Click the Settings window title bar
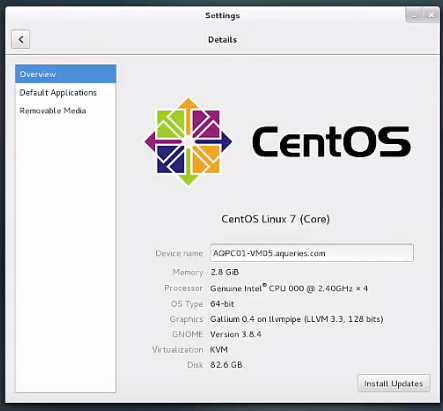Screen dimensions: 443x411 pos(222,16)
